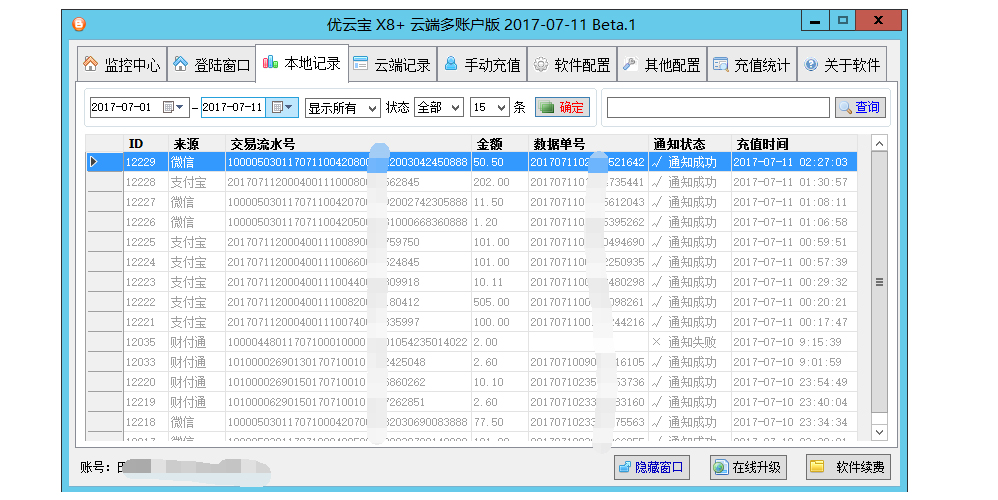The image size is (998, 500).
Task: Click the wrench icon for 其他配置
Action: 630,65
